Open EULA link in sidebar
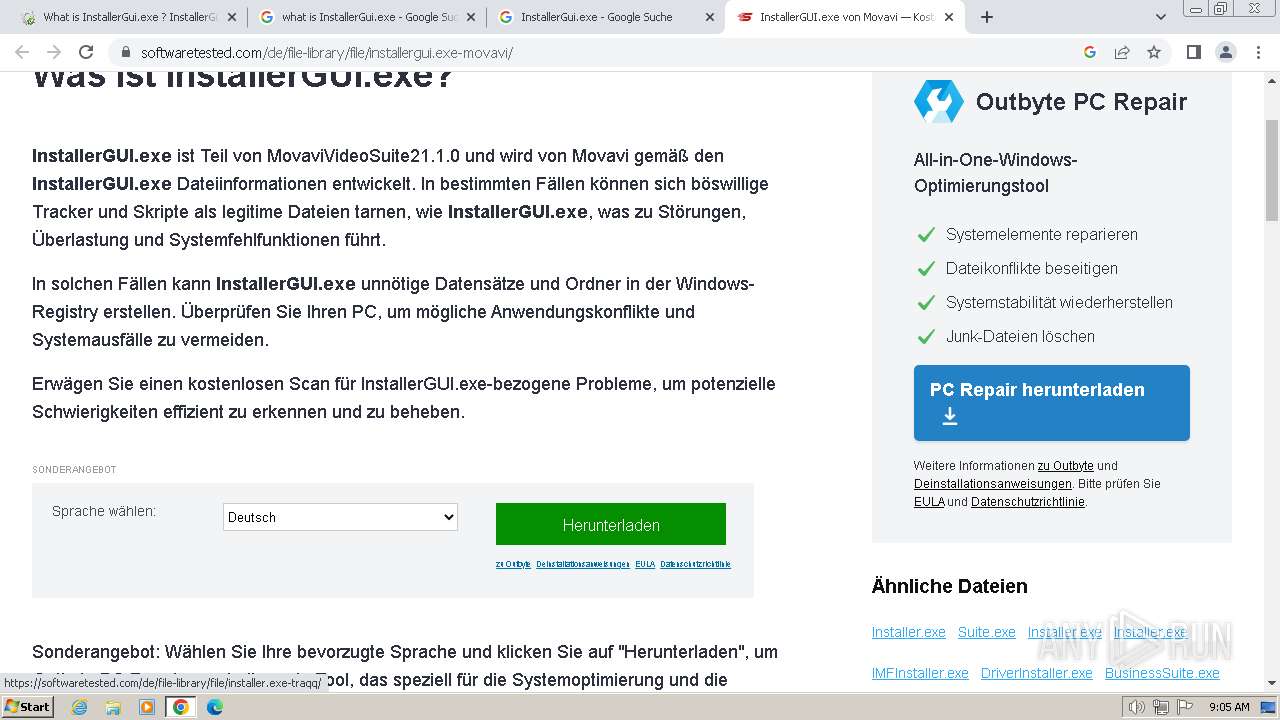 pyautogui.click(x=929, y=502)
